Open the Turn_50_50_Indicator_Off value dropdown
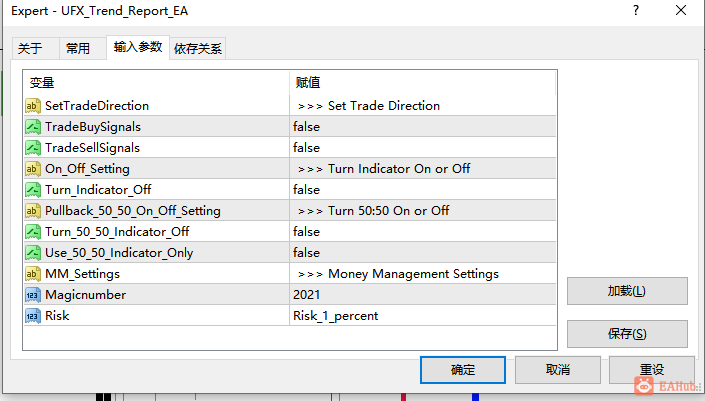Screen dimensions: 705x401 (423, 232)
